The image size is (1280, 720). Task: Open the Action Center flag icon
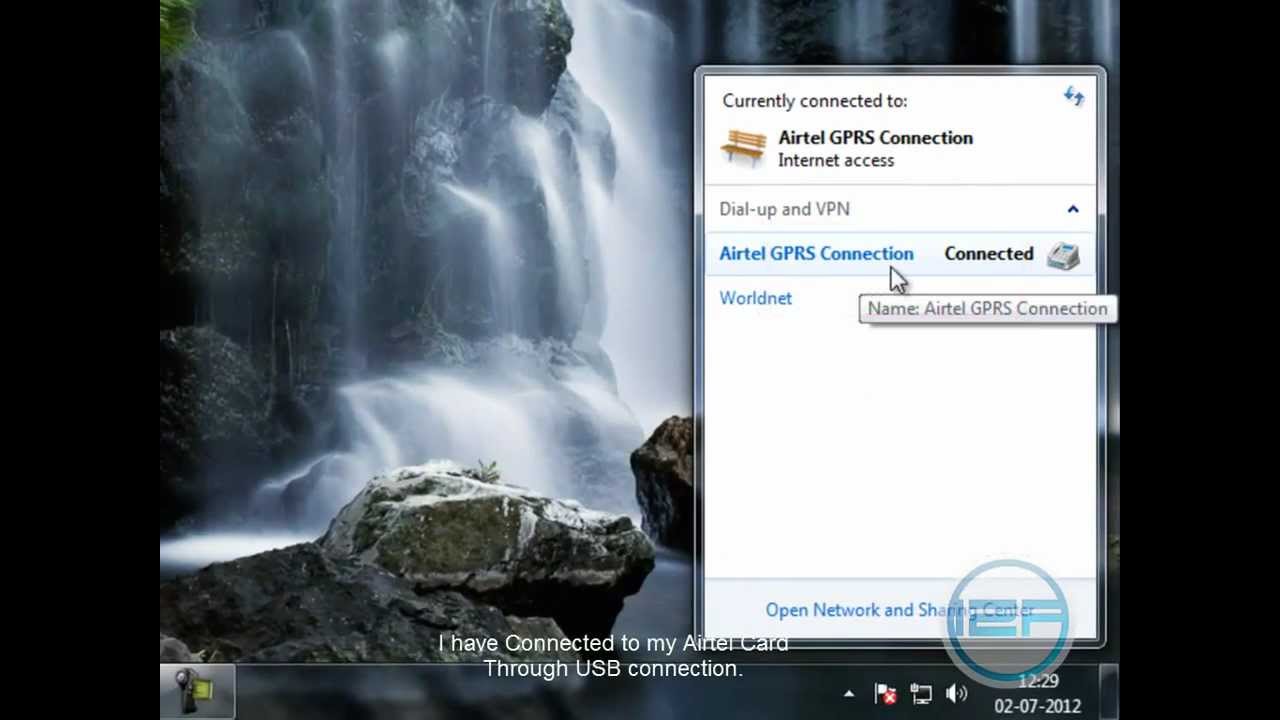(x=885, y=693)
